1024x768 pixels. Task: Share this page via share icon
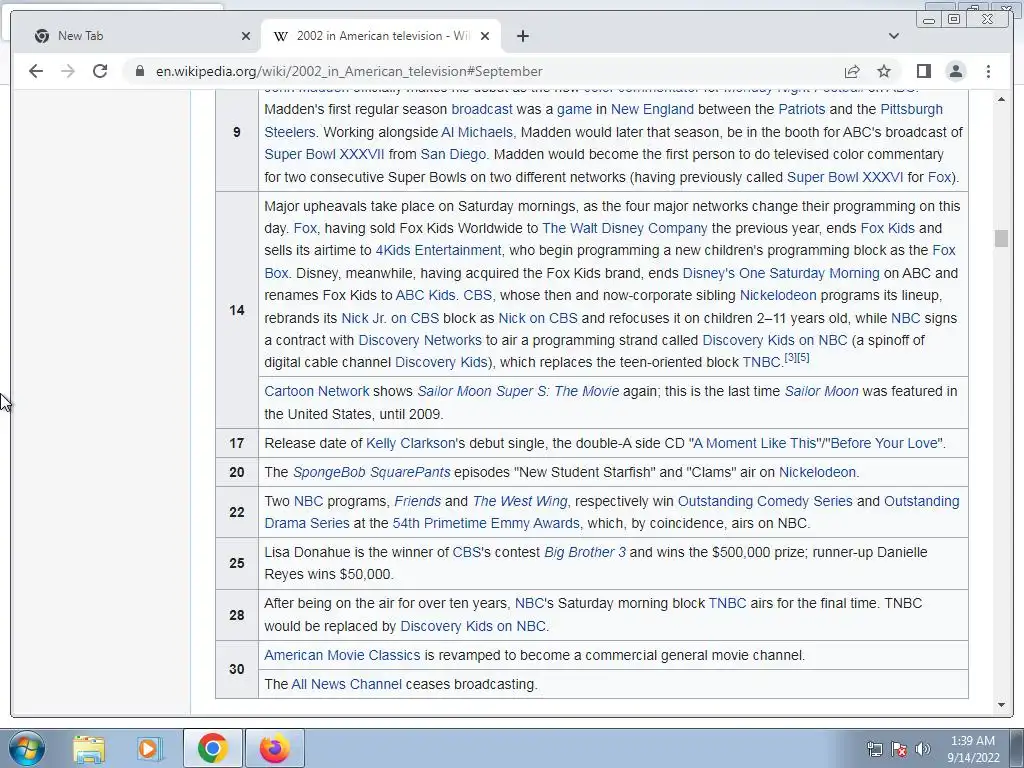852,71
